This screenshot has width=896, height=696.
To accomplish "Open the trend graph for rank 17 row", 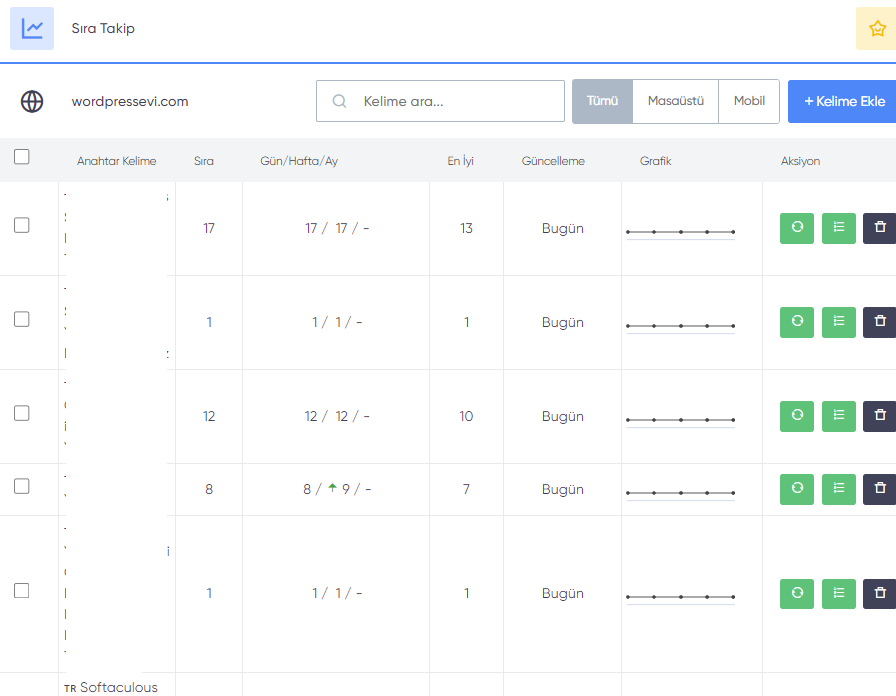I will pos(681,232).
